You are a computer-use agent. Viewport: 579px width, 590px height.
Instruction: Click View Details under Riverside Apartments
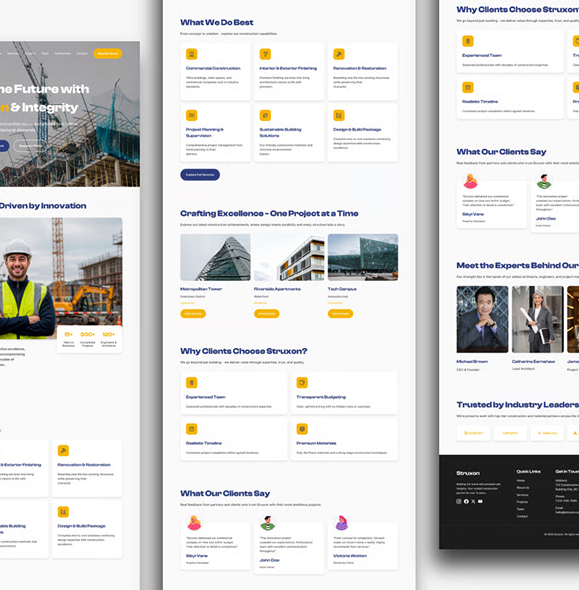pyautogui.click(x=267, y=313)
